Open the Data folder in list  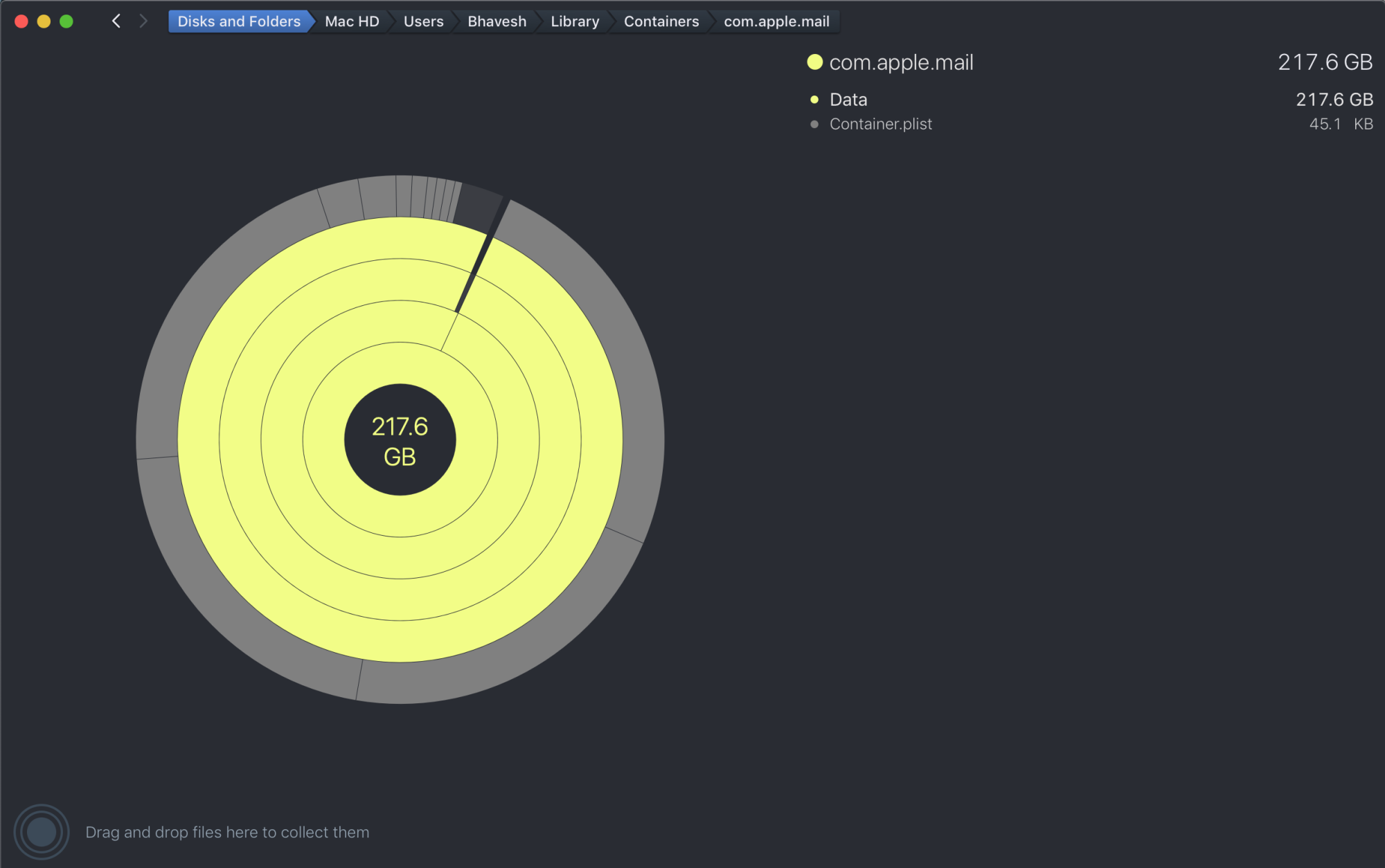pyautogui.click(x=848, y=100)
